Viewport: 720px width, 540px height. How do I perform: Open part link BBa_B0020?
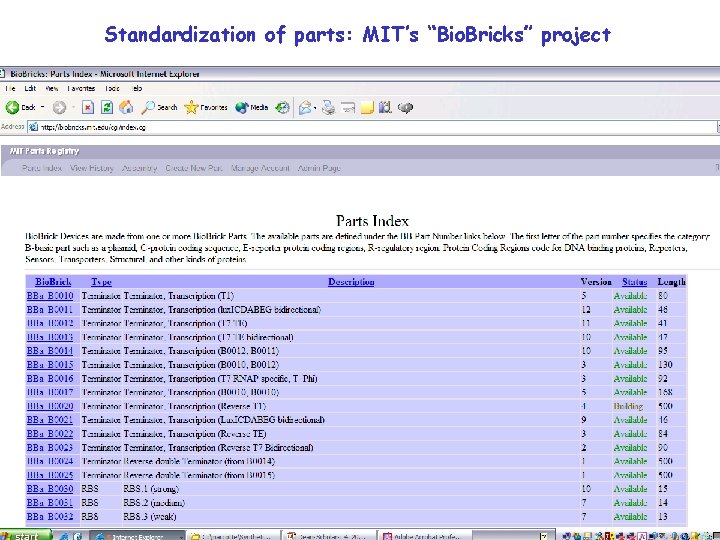click(x=50, y=406)
